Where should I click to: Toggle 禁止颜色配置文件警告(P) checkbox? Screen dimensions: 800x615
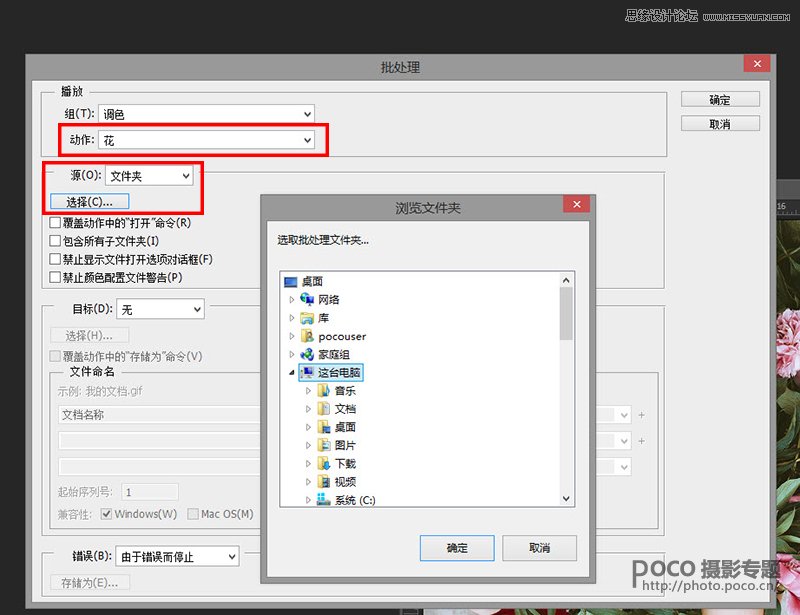click(55, 277)
